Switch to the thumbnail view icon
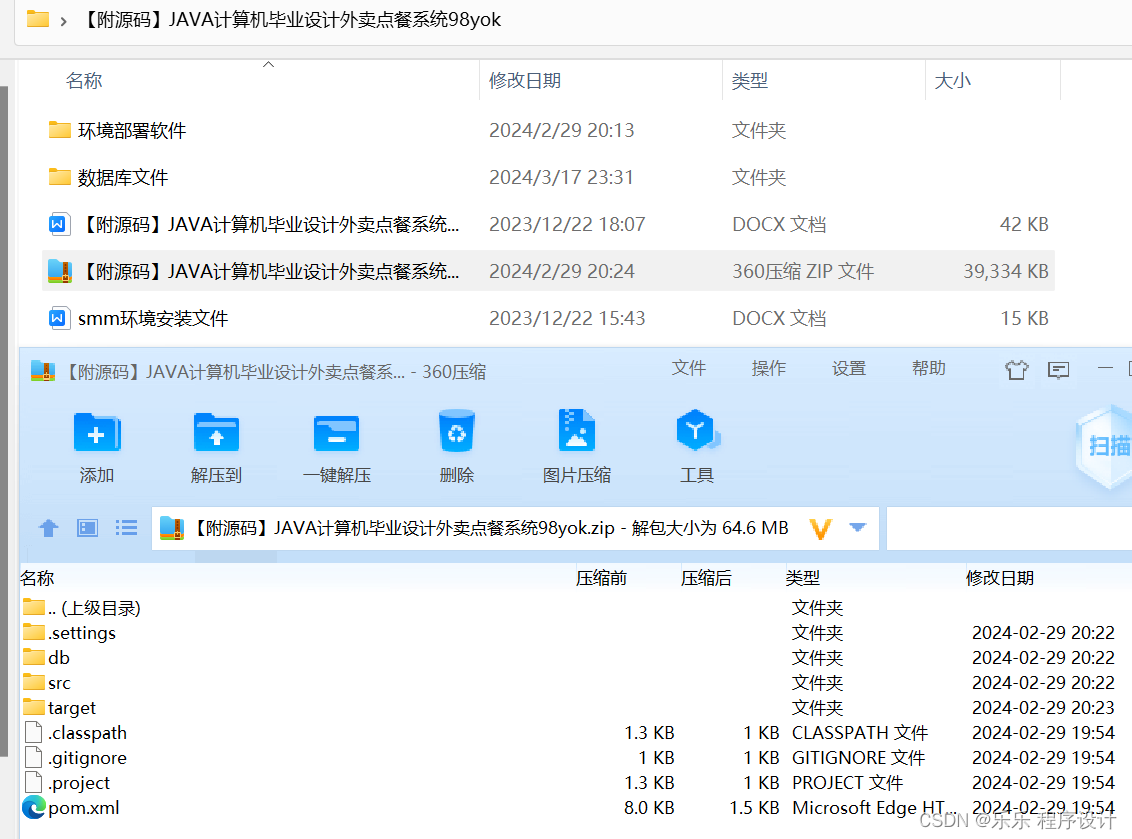 pos(86,528)
